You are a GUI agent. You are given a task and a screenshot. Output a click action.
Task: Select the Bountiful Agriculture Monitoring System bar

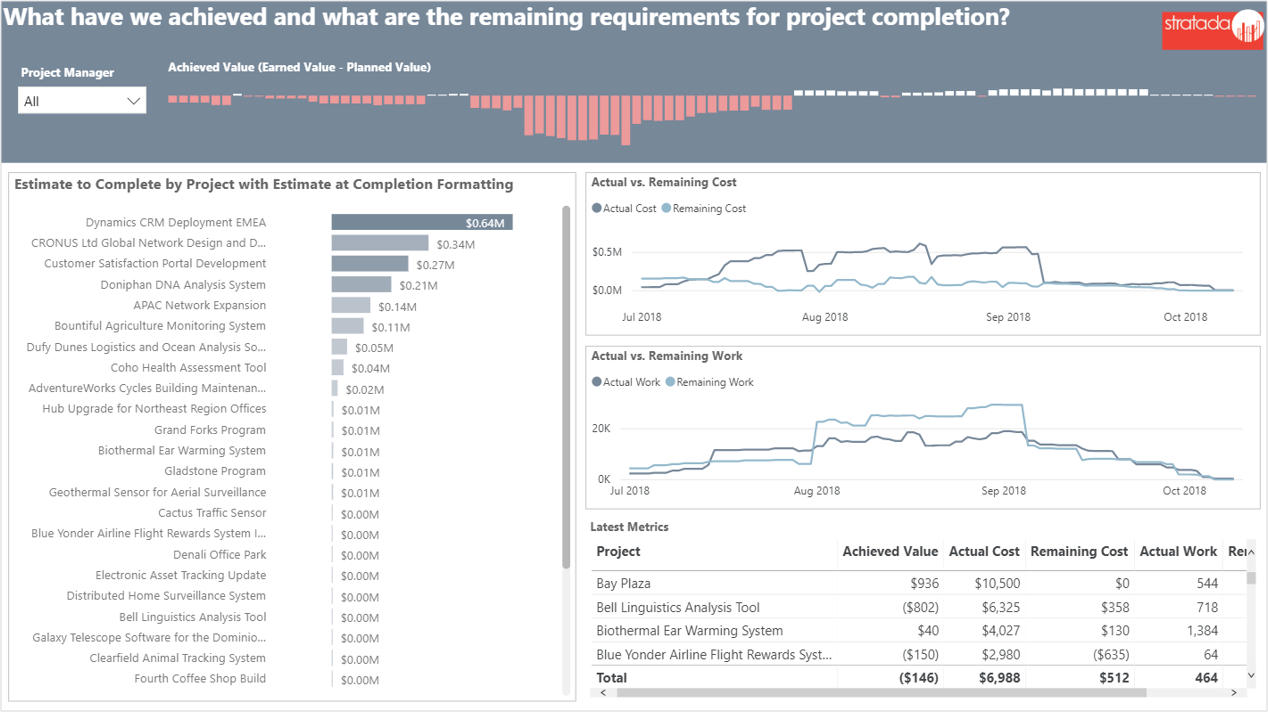(x=348, y=326)
